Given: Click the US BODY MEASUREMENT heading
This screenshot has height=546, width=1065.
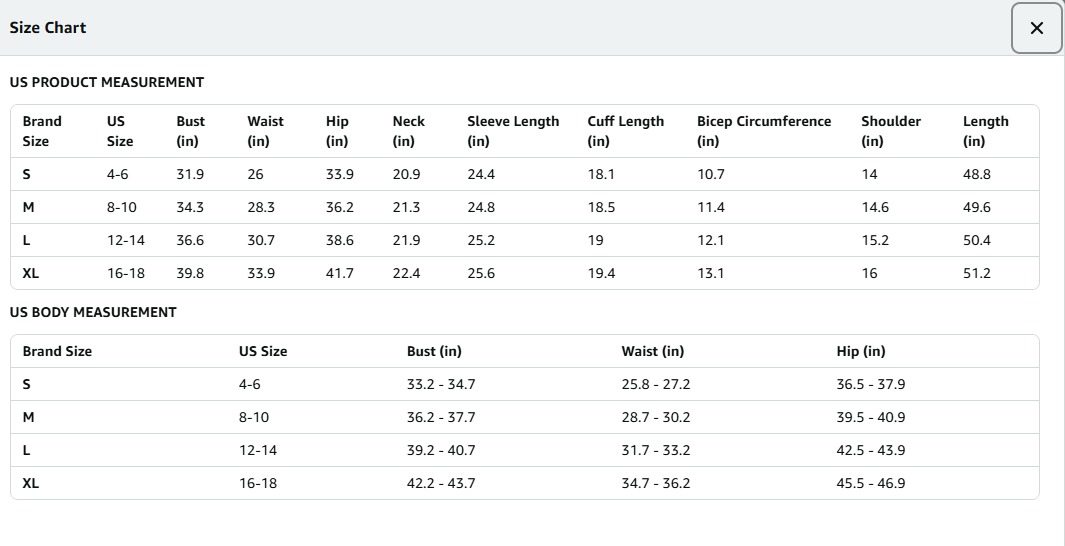Looking at the screenshot, I should click(x=93, y=312).
